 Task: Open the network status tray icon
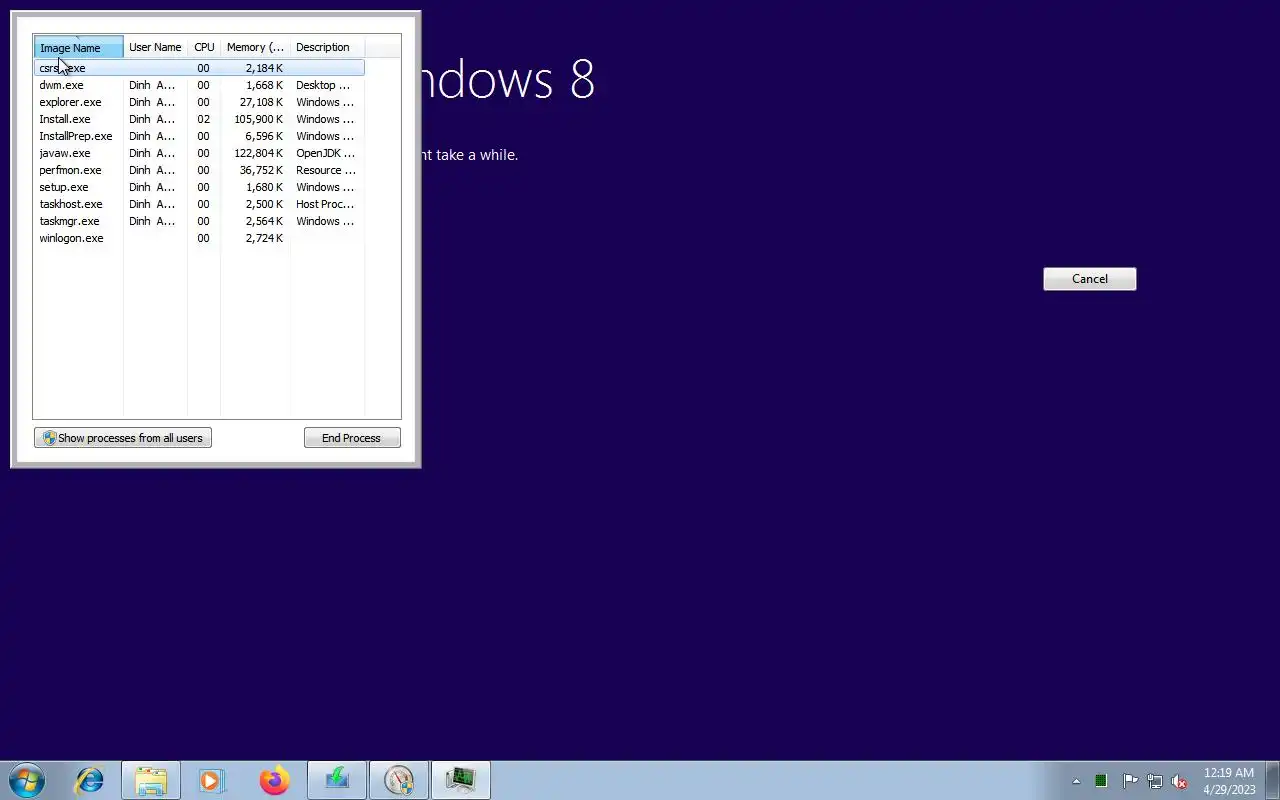(1155, 781)
